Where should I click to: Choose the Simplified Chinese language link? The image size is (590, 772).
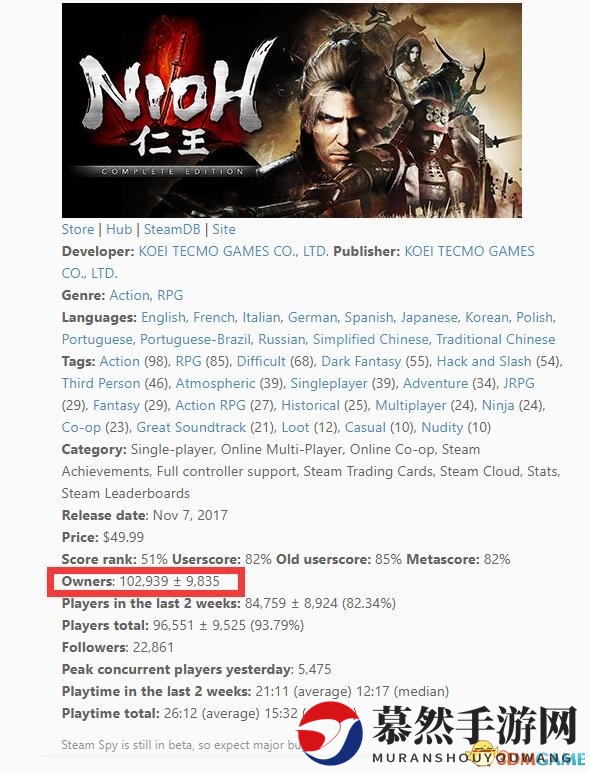pyautogui.click(x=370, y=340)
